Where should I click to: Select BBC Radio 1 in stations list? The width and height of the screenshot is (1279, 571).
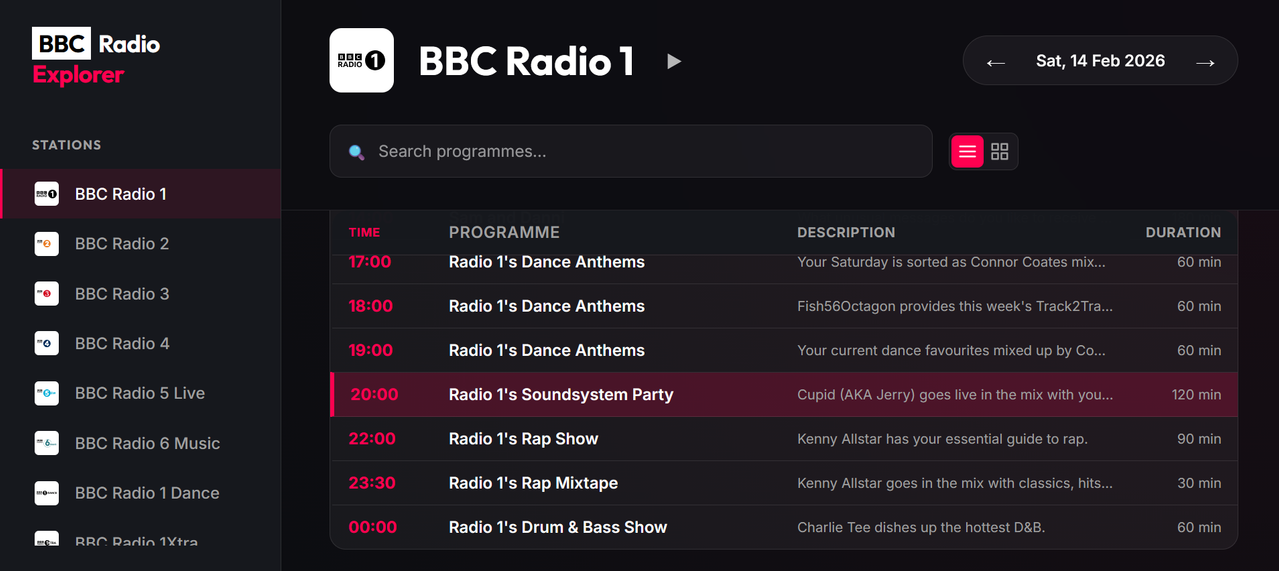pos(141,194)
